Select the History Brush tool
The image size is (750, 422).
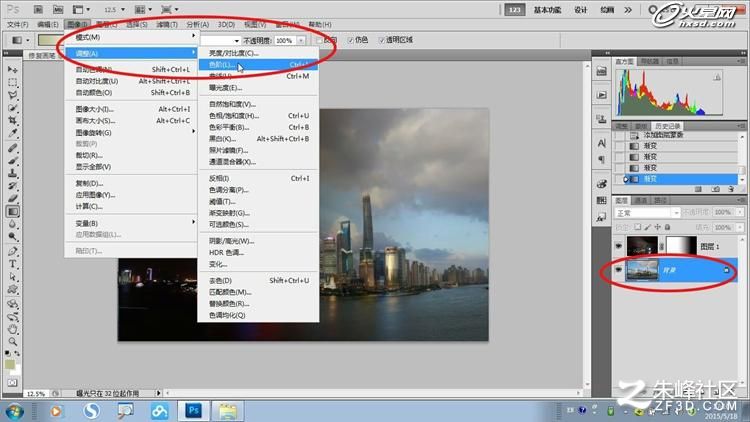12,186
